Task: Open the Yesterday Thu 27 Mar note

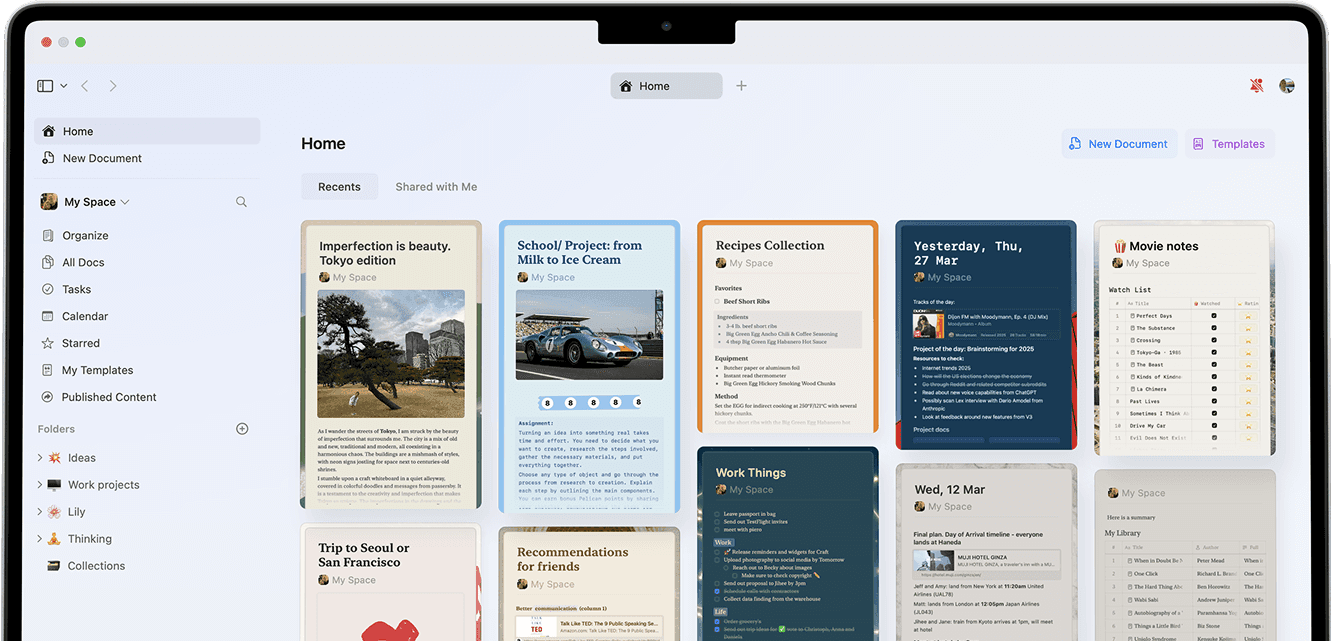Action: 985,334
